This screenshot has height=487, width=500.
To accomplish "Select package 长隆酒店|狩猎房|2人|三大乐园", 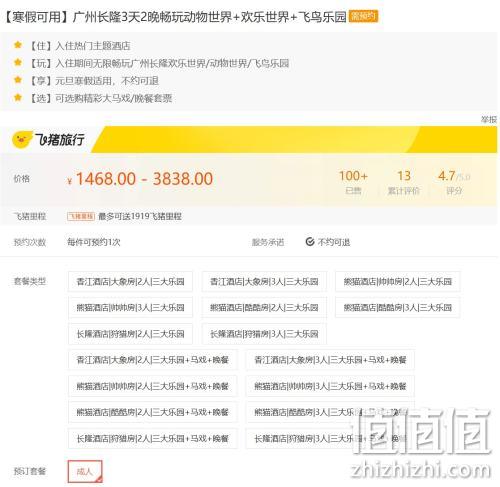I will pyautogui.click(x=130, y=334).
